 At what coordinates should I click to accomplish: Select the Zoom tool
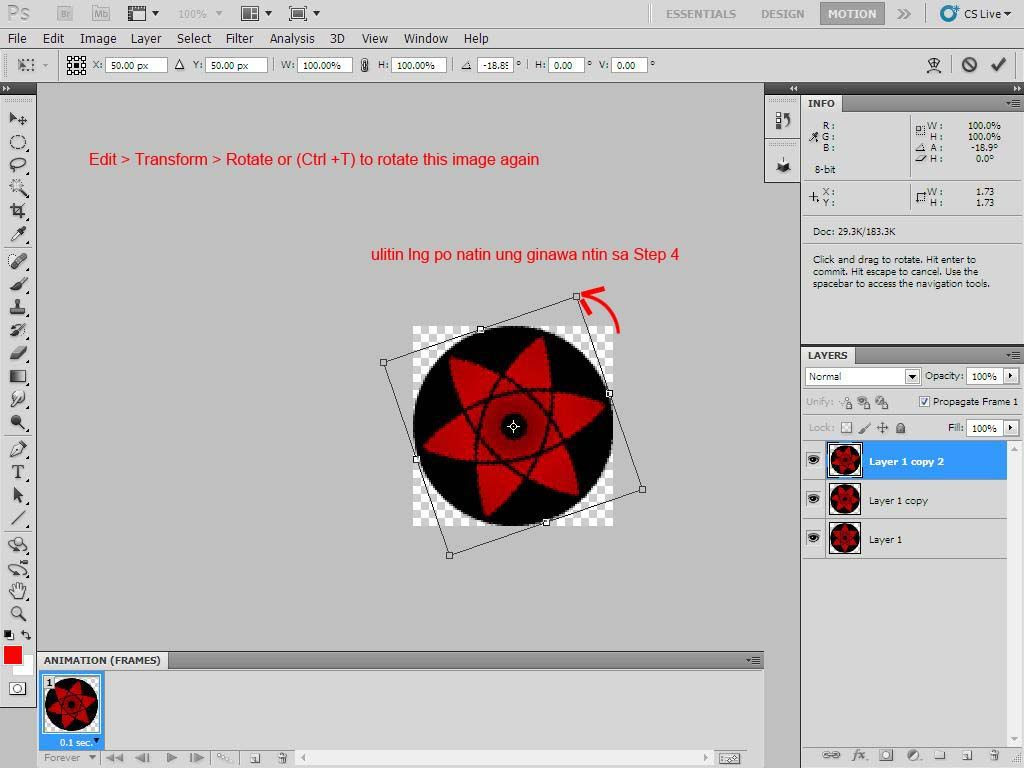point(18,614)
